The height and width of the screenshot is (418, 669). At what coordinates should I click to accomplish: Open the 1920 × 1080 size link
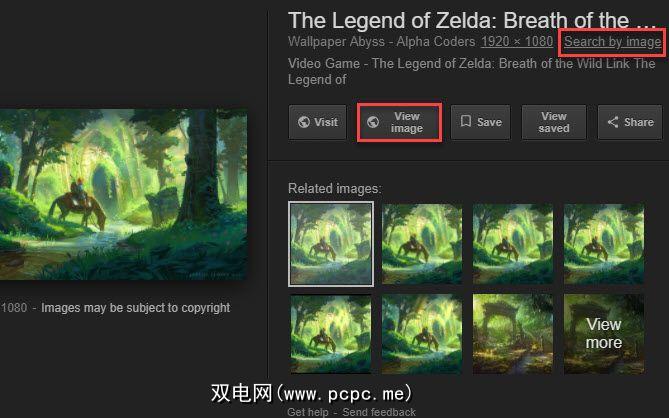click(x=517, y=42)
